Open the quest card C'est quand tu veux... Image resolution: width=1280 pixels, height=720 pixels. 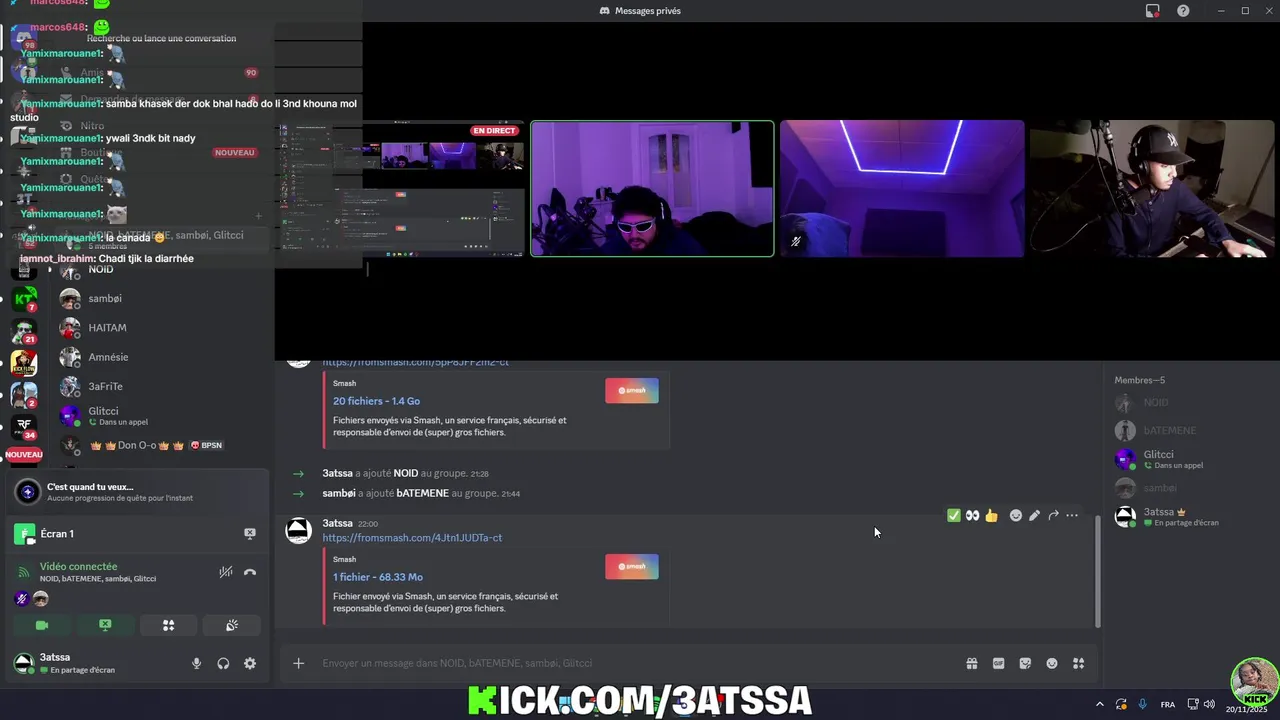tap(137, 491)
